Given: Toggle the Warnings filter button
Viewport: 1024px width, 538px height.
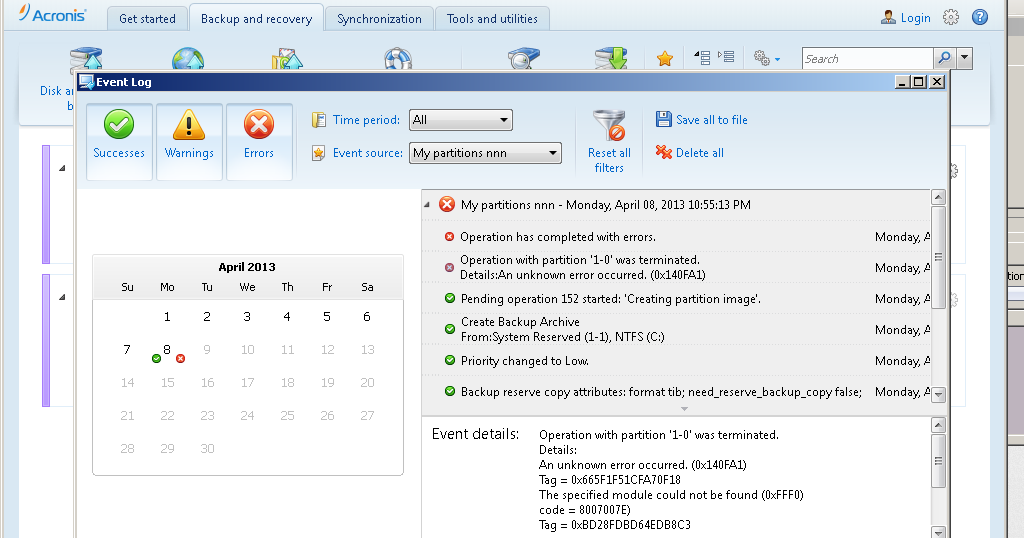Looking at the screenshot, I should 189,141.
